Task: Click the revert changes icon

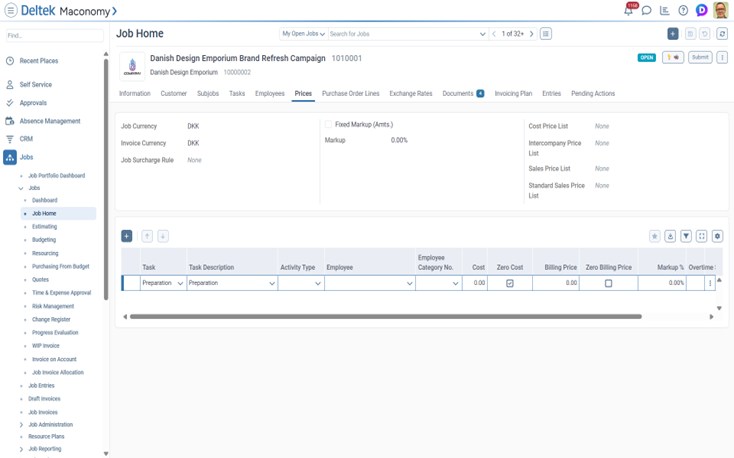Action: point(705,34)
